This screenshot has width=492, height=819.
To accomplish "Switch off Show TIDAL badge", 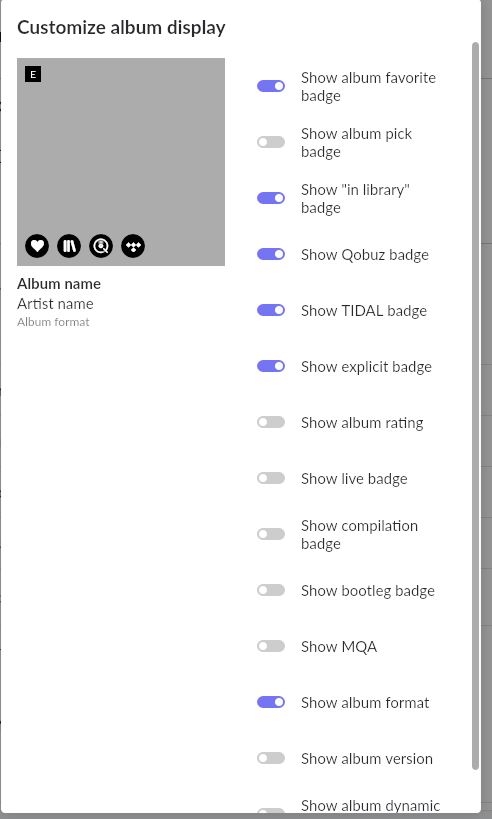I will 271,310.
